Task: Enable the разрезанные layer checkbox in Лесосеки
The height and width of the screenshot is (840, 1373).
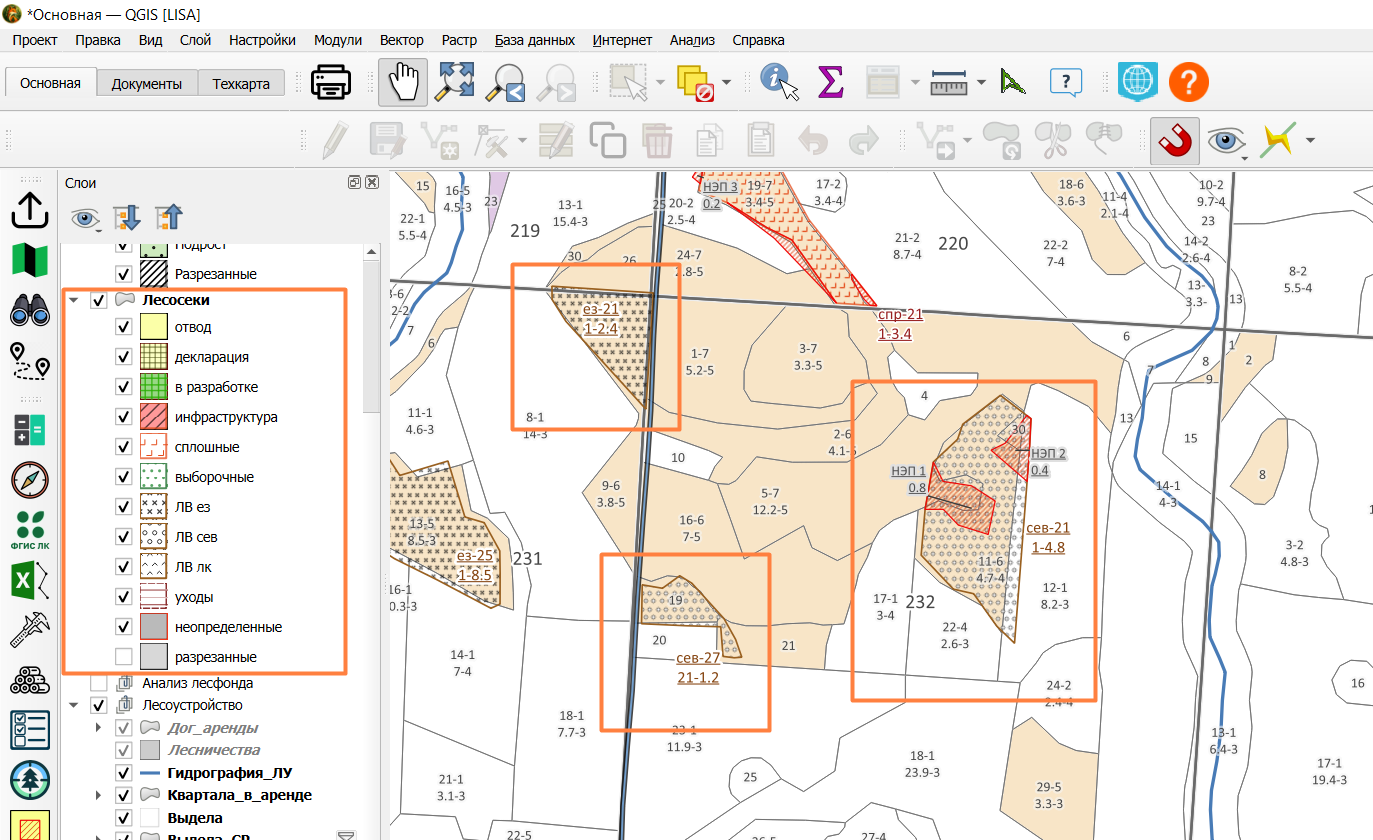Action: 124,657
